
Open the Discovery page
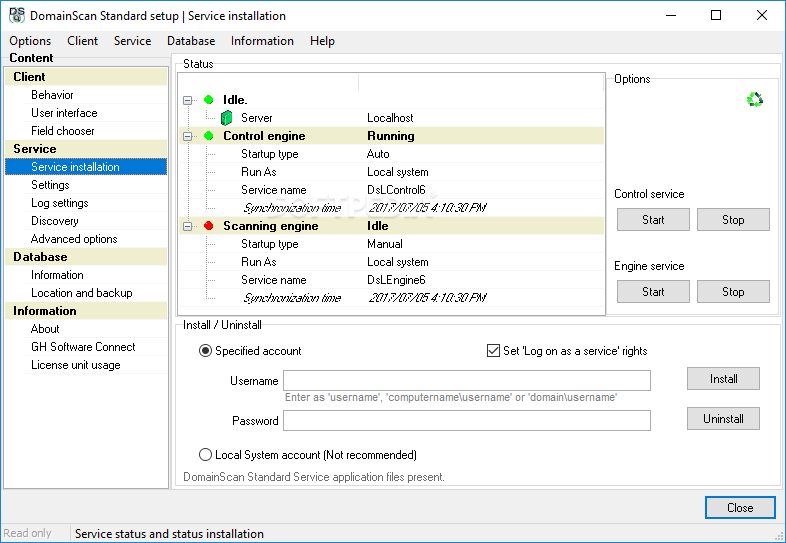point(55,221)
